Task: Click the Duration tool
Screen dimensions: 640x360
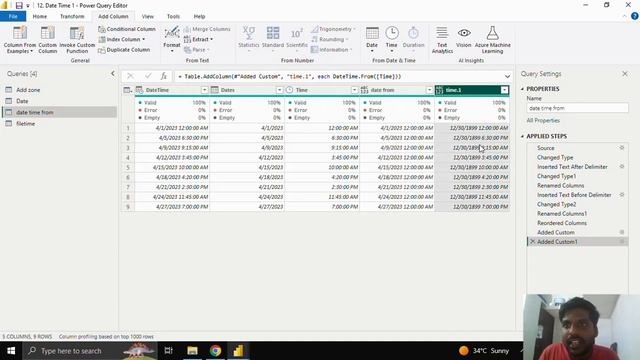Action: (413, 38)
